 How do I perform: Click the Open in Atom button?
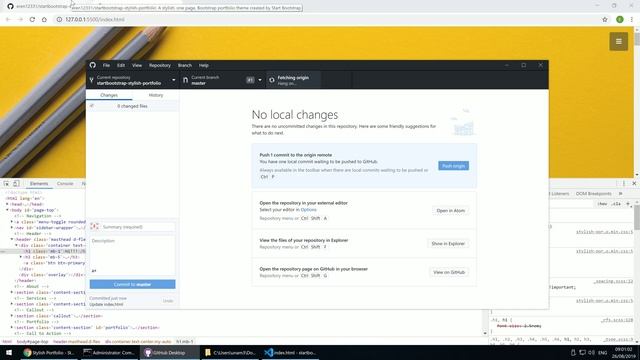pyautogui.click(x=451, y=211)
